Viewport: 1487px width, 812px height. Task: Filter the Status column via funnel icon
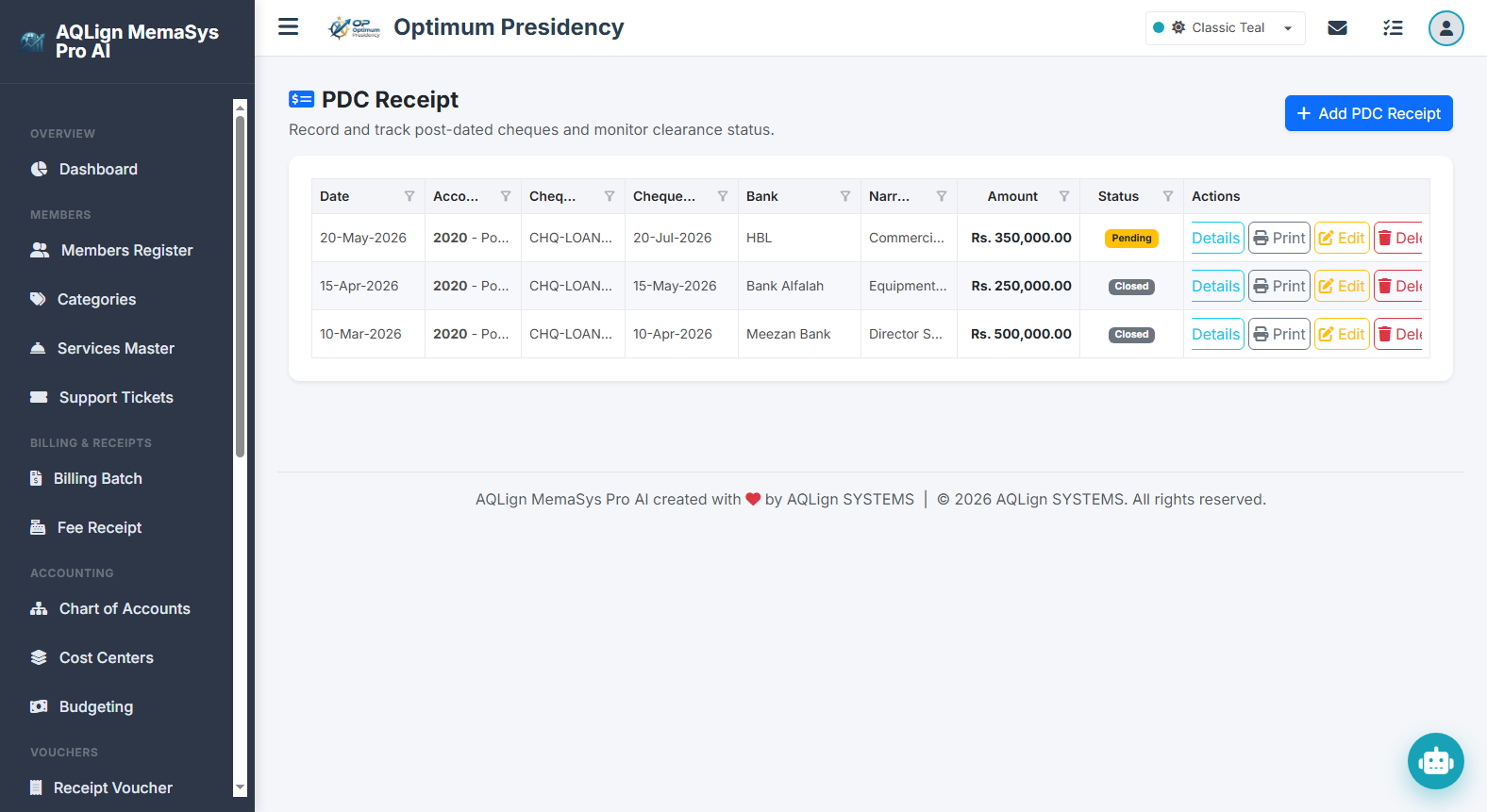pos(1168,196)
